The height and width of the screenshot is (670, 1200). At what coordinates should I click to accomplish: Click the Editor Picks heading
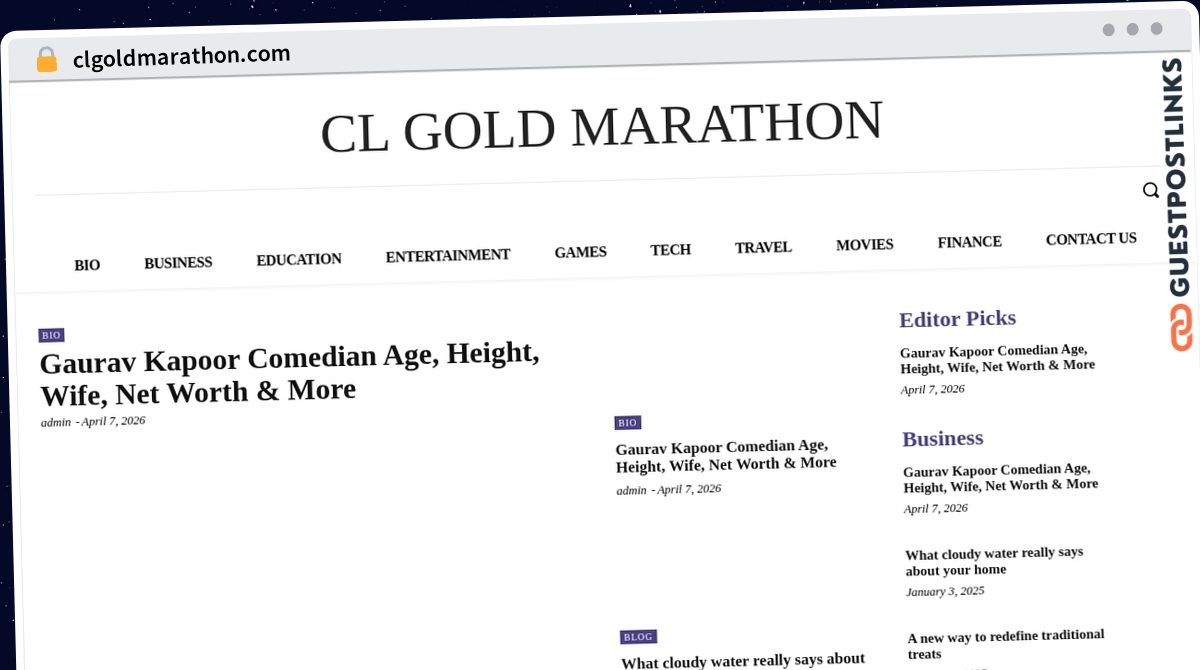(x=957, y=319)
